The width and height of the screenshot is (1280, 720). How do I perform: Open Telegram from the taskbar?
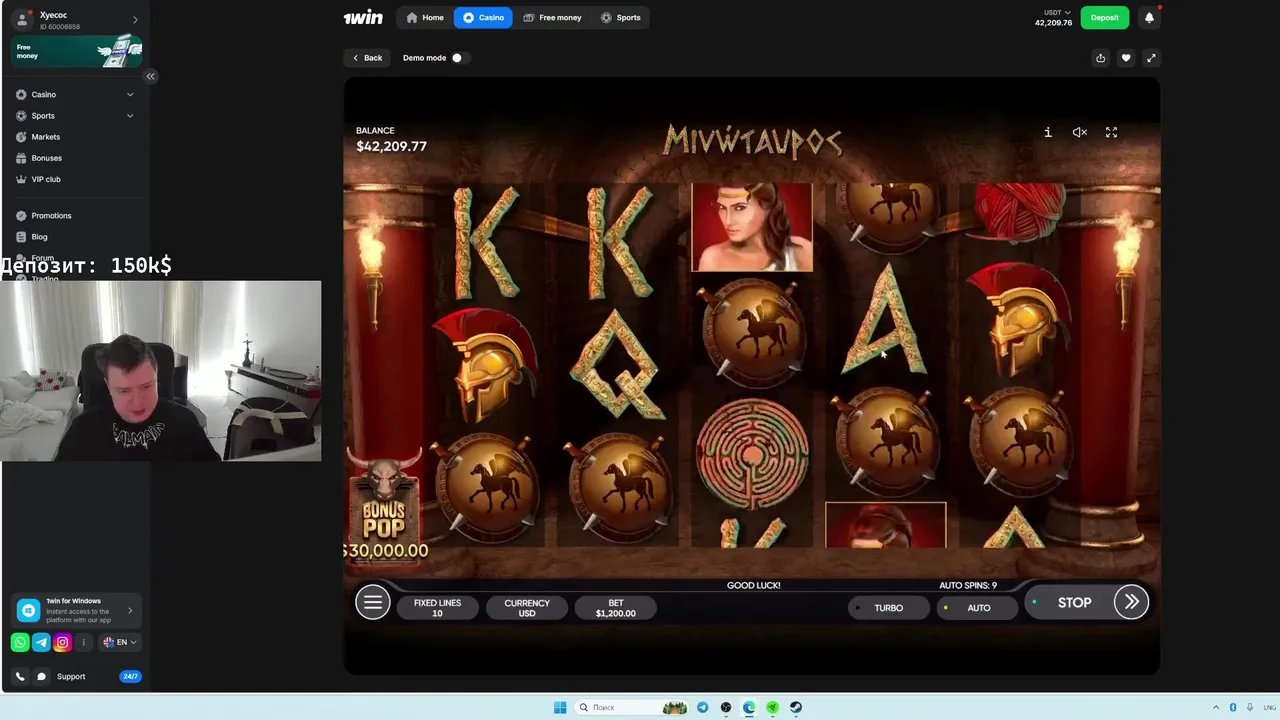pos(702,707)
